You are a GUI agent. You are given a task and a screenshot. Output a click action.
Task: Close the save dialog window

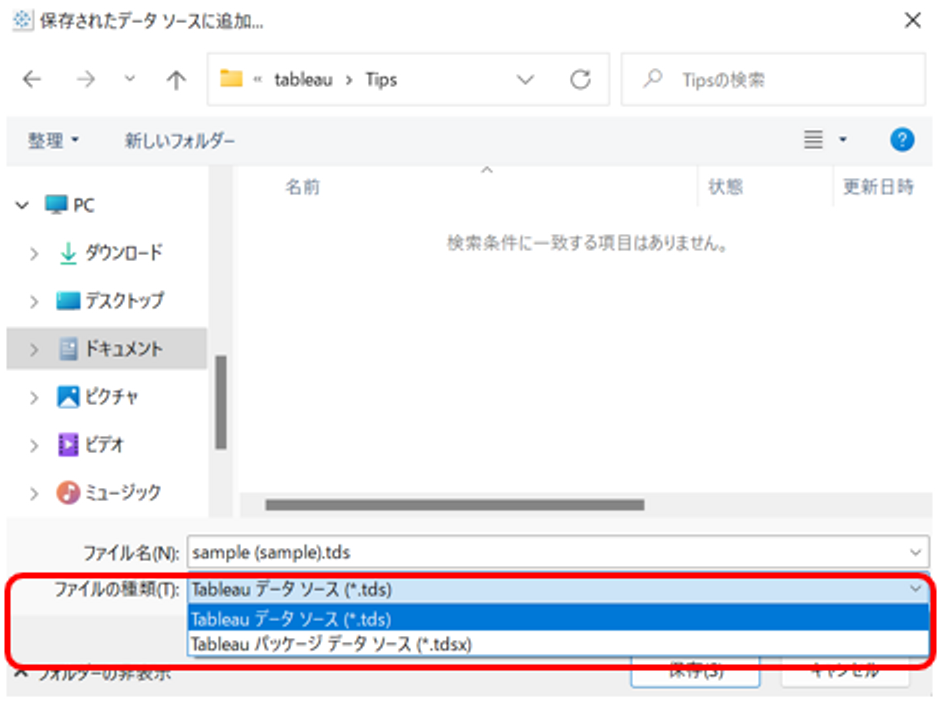pos(913,20)
